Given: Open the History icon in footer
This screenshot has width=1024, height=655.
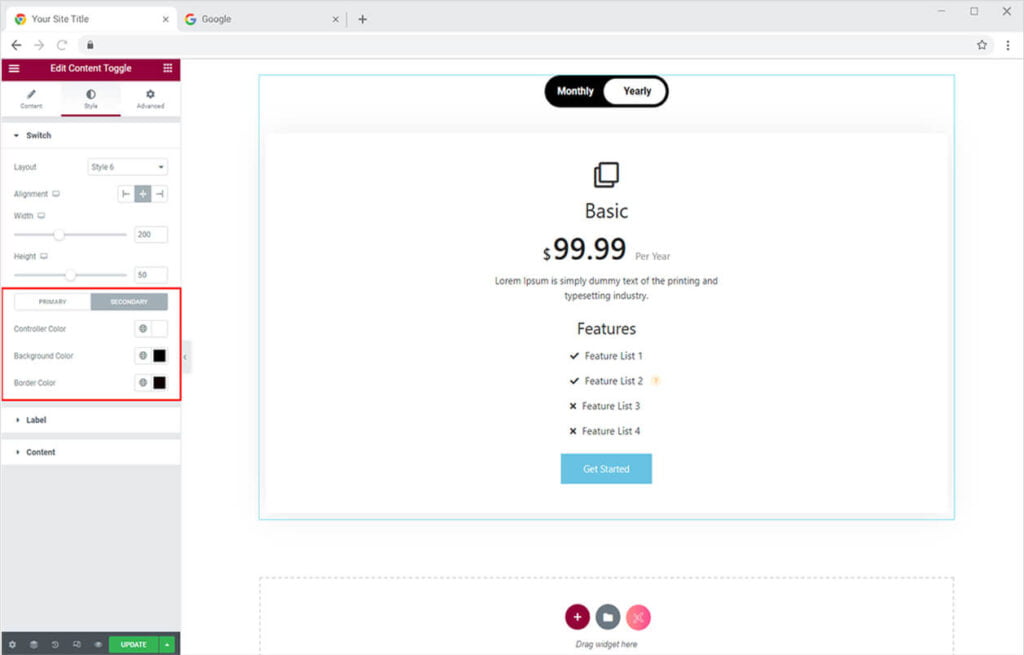Looking at the screenshot, I should click(55, 645).
